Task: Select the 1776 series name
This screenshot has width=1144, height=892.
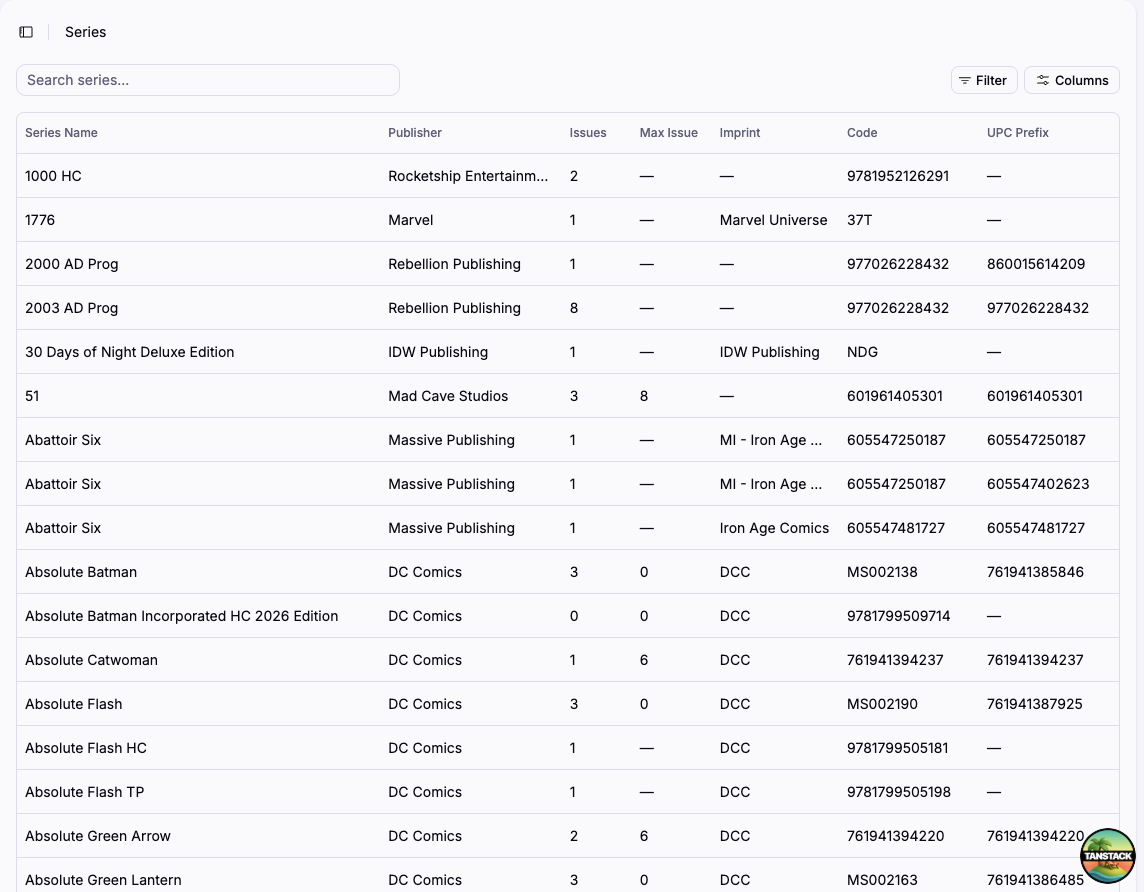Action: pos(39,220)
